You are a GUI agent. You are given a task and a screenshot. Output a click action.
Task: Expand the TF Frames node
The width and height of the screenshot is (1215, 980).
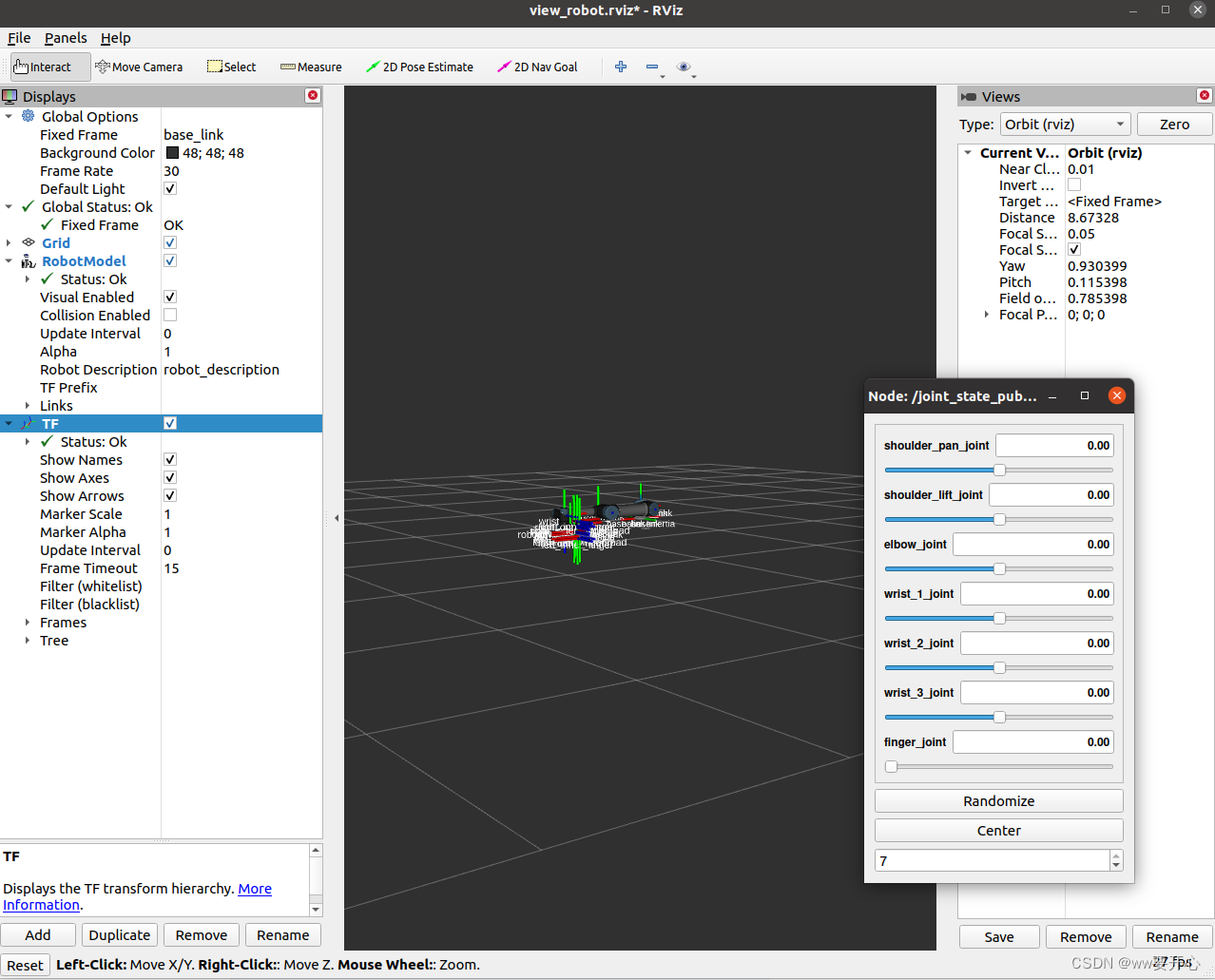(28, 622)
